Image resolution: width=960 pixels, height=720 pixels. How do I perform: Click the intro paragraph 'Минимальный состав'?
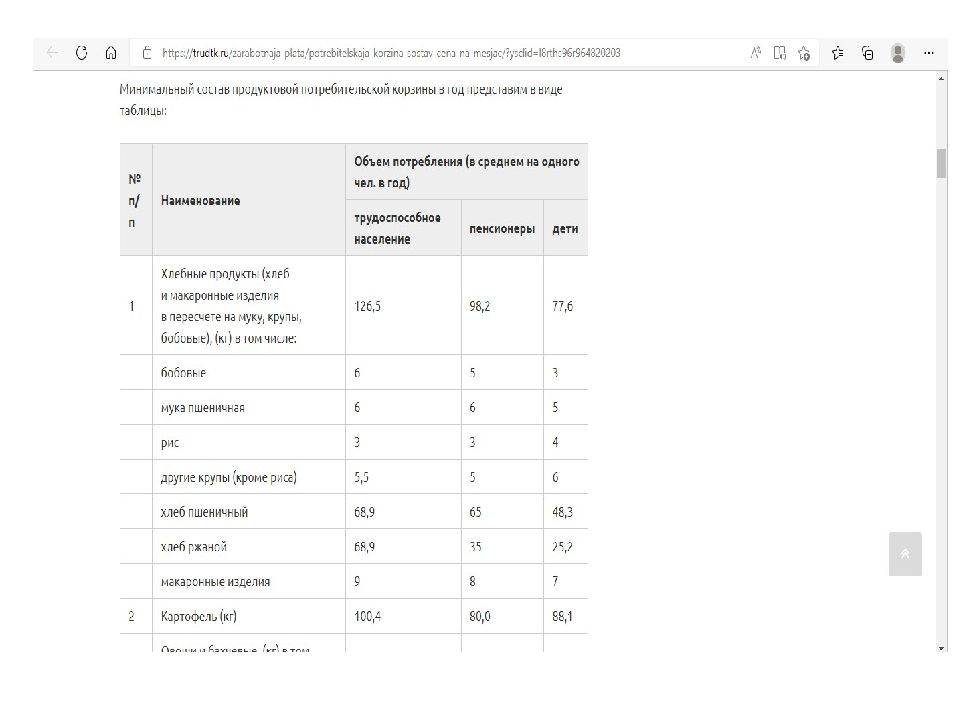340,100
